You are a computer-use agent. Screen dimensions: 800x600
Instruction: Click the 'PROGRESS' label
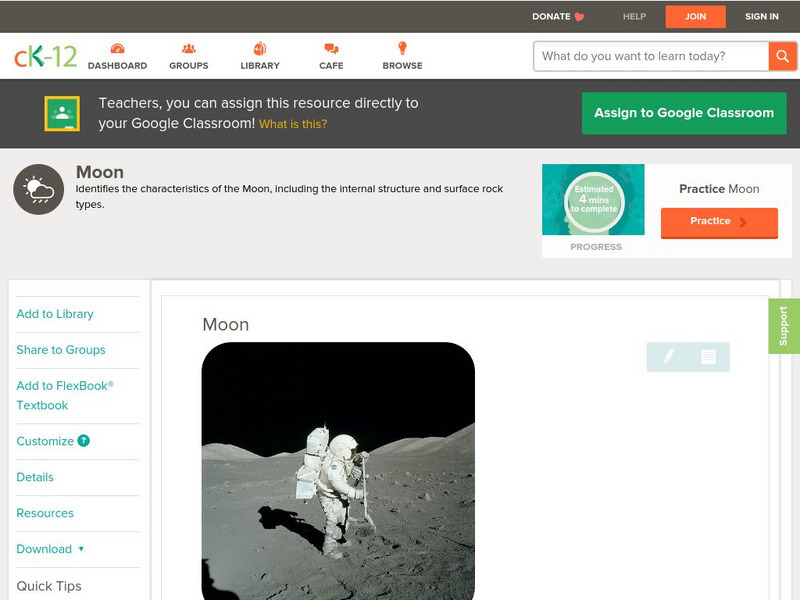pyautogui.click(x=596, y=247)
